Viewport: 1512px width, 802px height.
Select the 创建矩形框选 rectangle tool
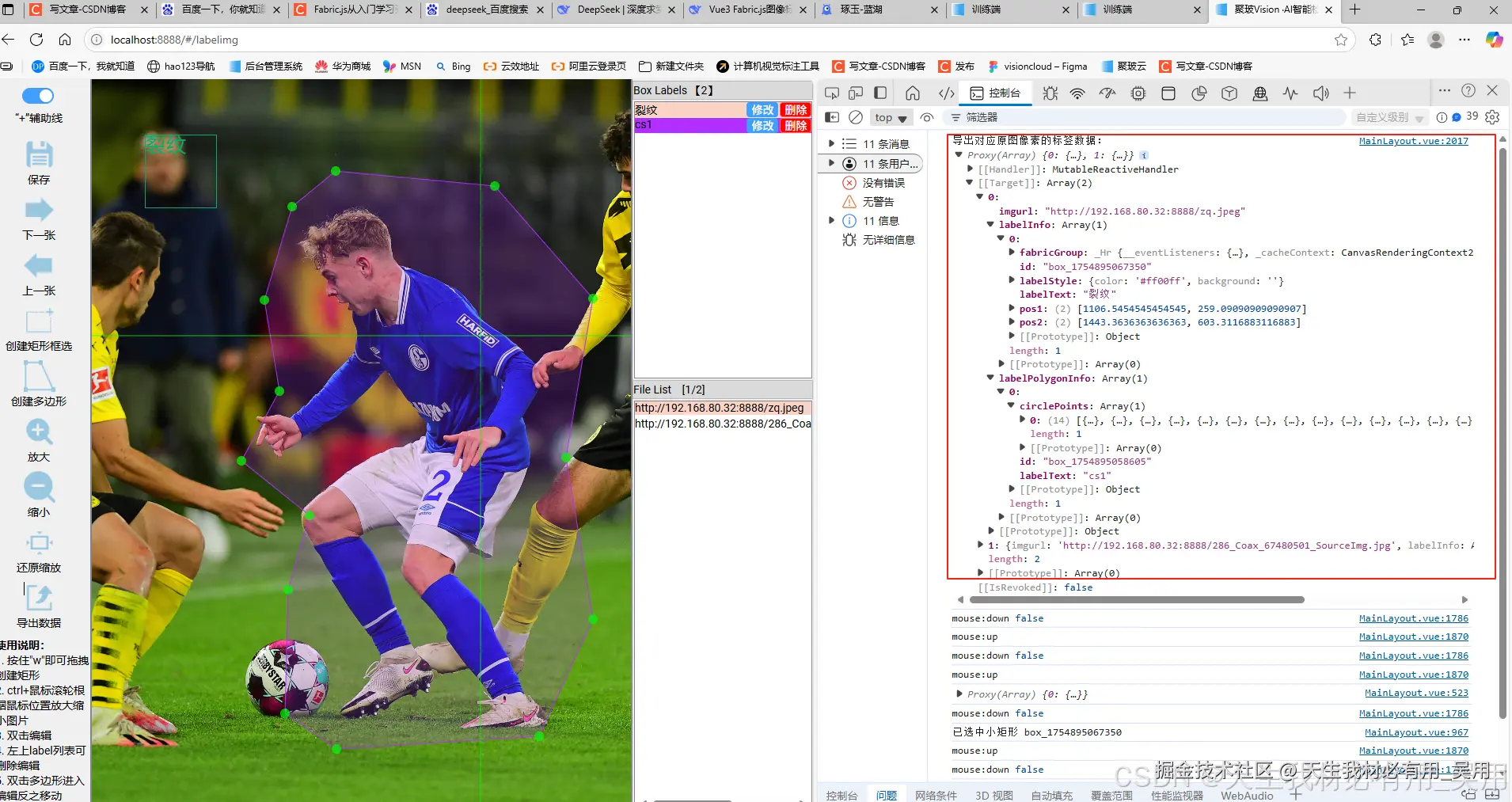[x=39, y=321]
